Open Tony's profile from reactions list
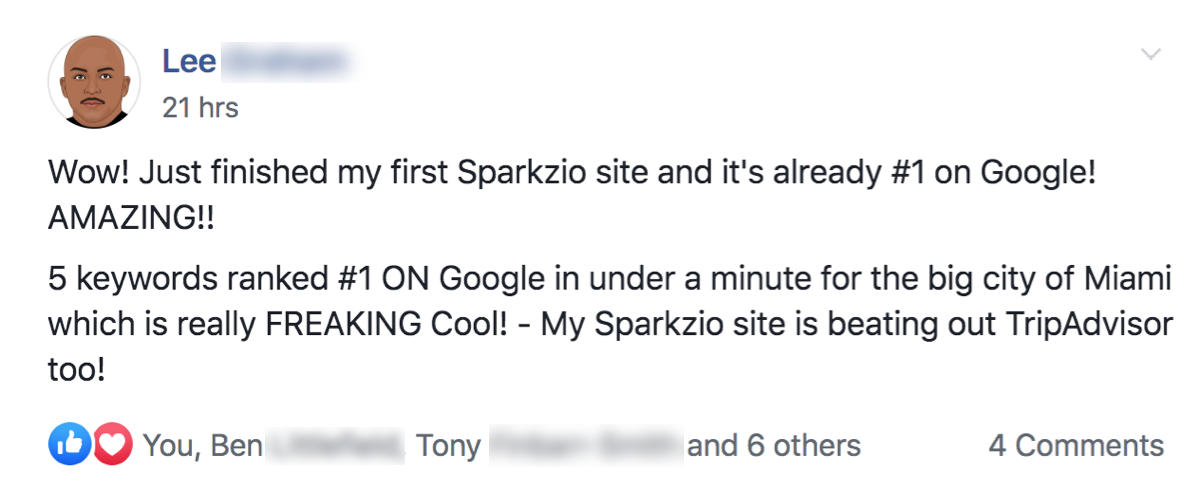The height and width of the screenshot is (481, 1202). click(x=449, y=445)
